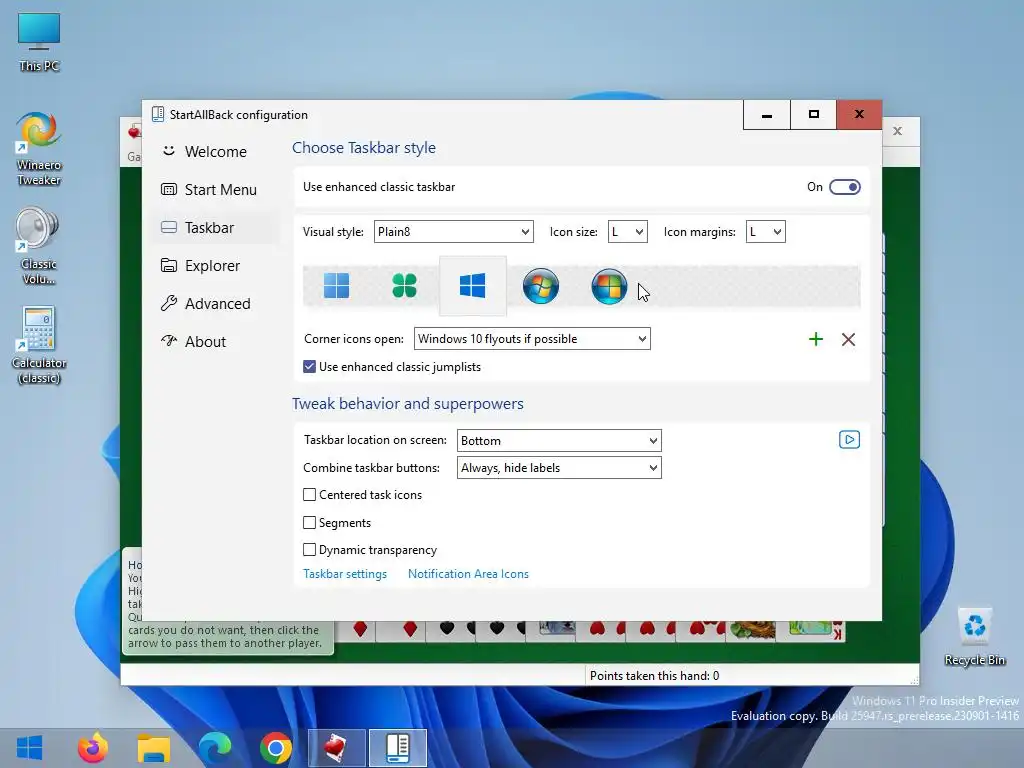Switch to the Start Menu section

click(215, 189)
